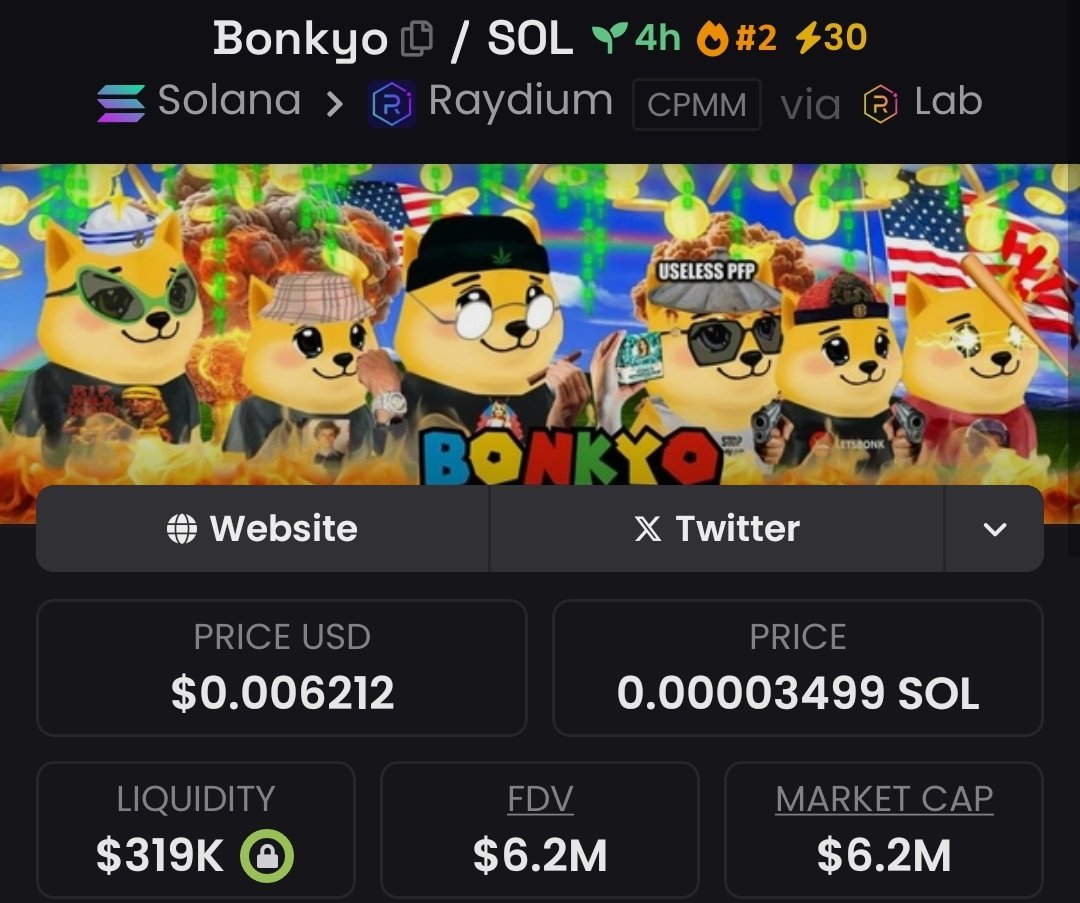
Task: Click the Raydium DEX logo icon
Action: 391,104
